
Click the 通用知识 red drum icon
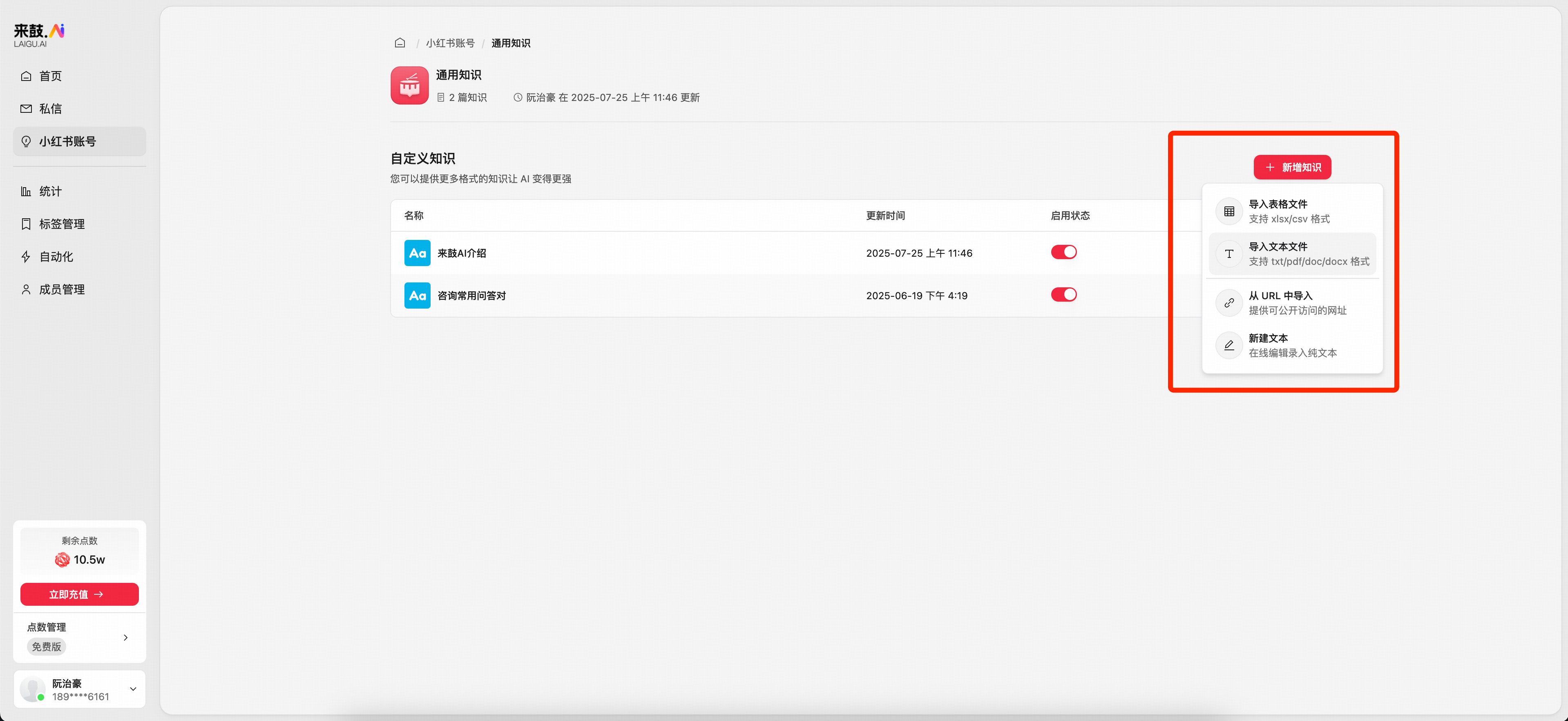click(410, 85)
